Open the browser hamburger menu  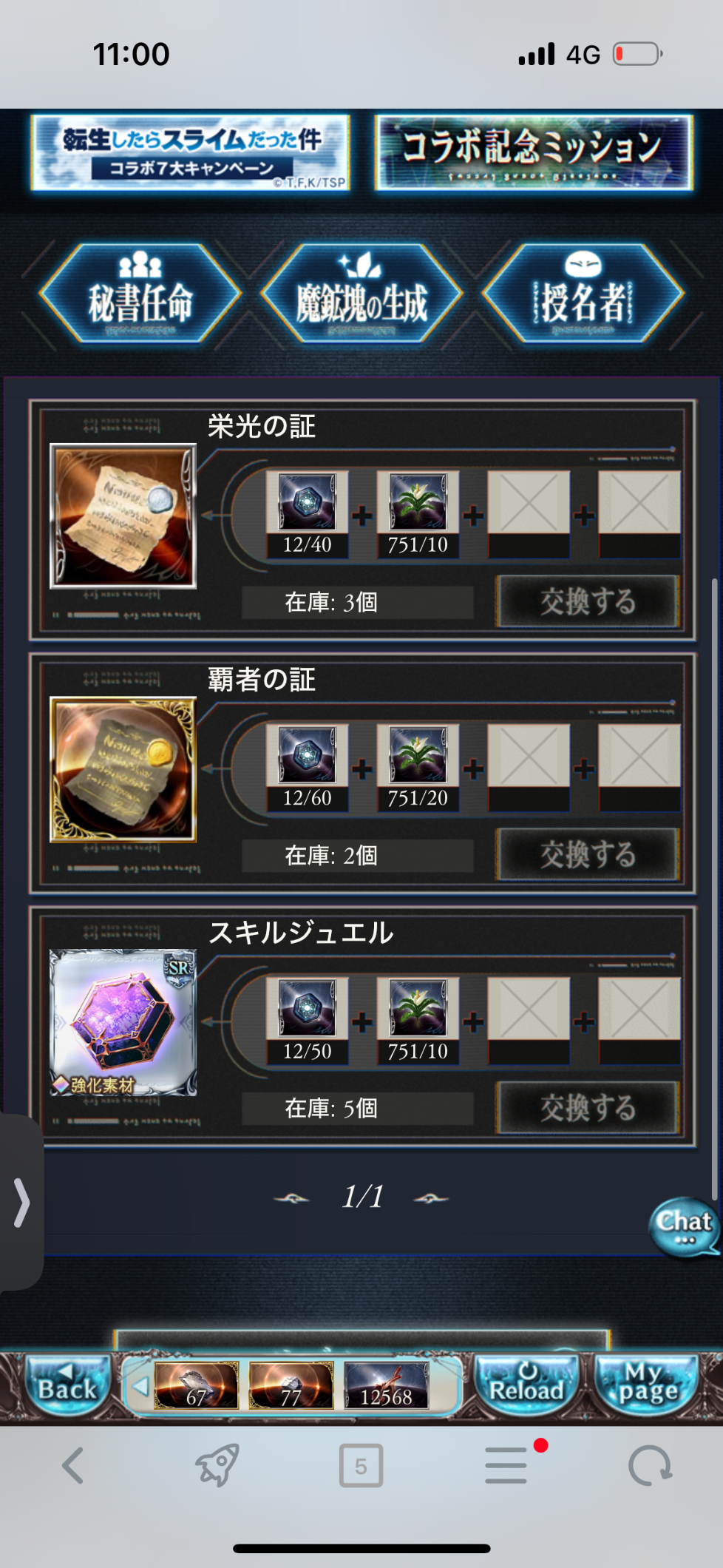(x=507, y=1466)
